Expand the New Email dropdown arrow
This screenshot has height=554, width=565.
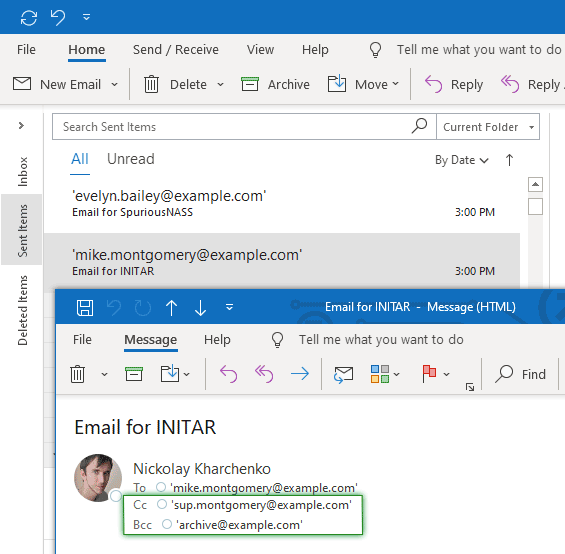115,85
